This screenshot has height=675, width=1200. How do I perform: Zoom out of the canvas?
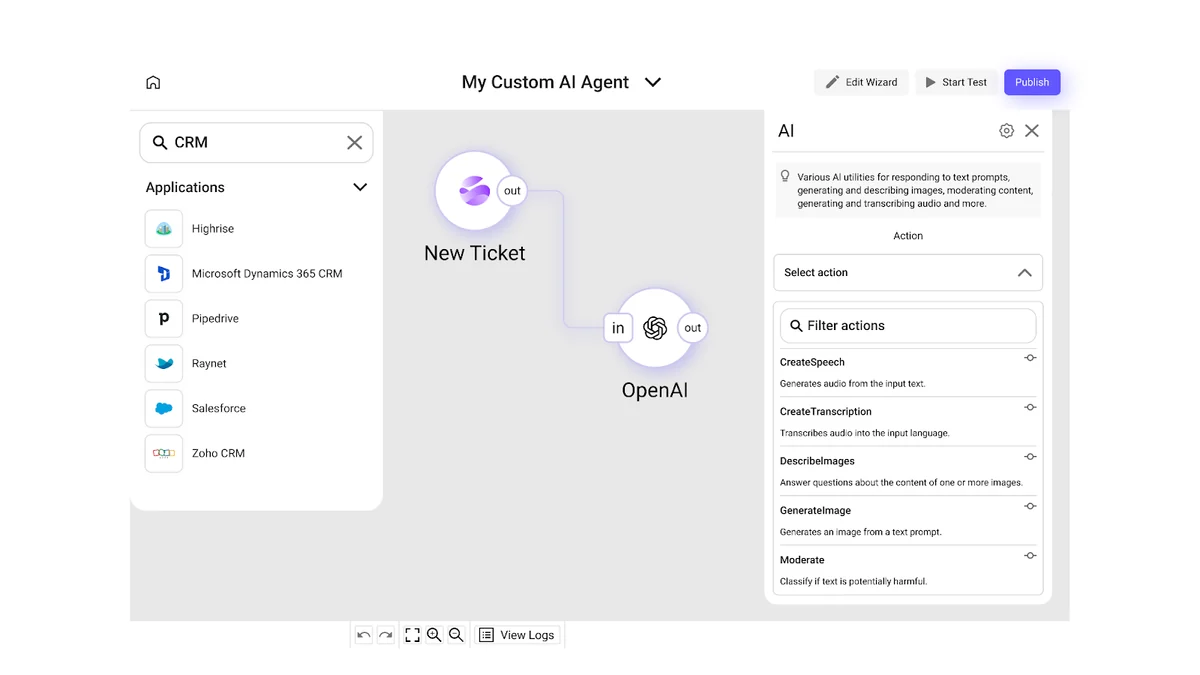point(456,635)
